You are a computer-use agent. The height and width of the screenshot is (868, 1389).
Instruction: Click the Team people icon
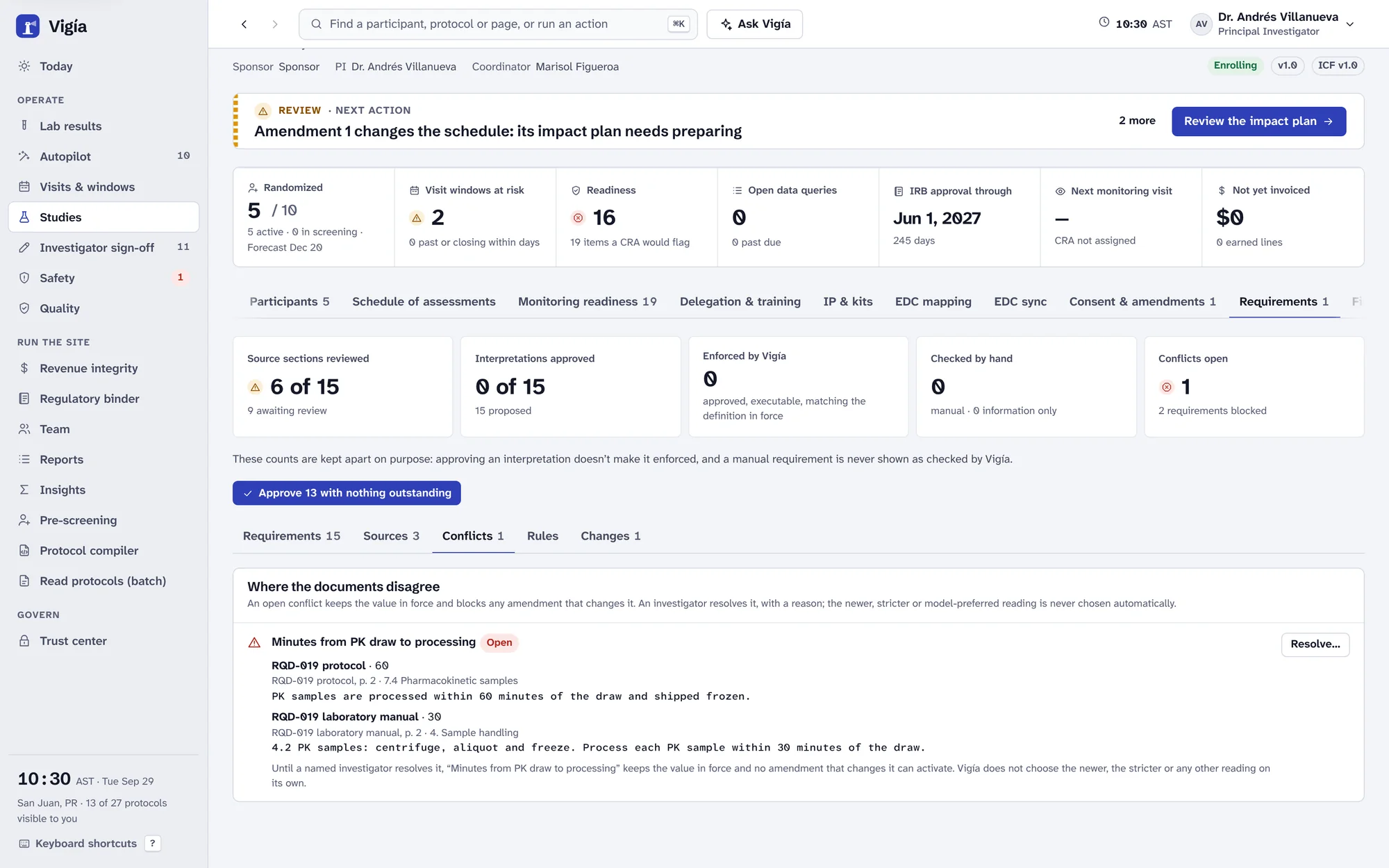24,429
